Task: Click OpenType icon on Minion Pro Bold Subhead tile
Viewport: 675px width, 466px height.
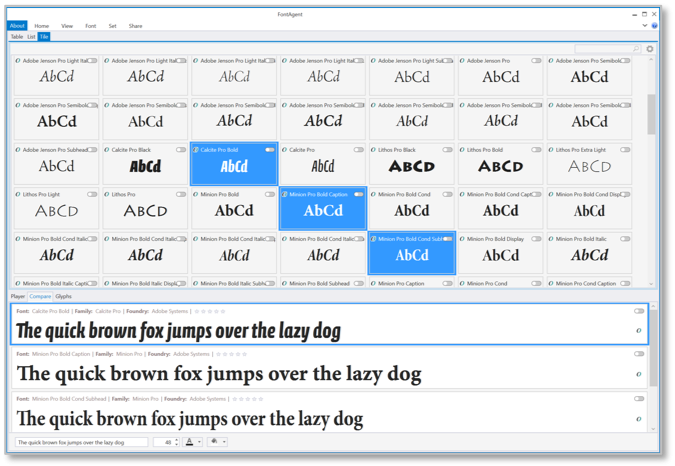Action: tap(284, 284)
